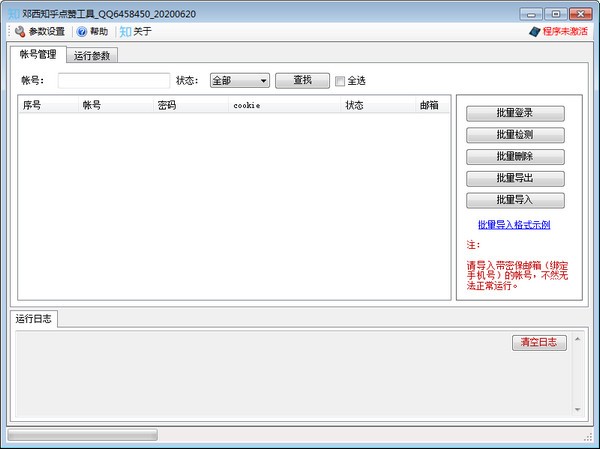Click the app icon in the title bar

coord(14,14)
